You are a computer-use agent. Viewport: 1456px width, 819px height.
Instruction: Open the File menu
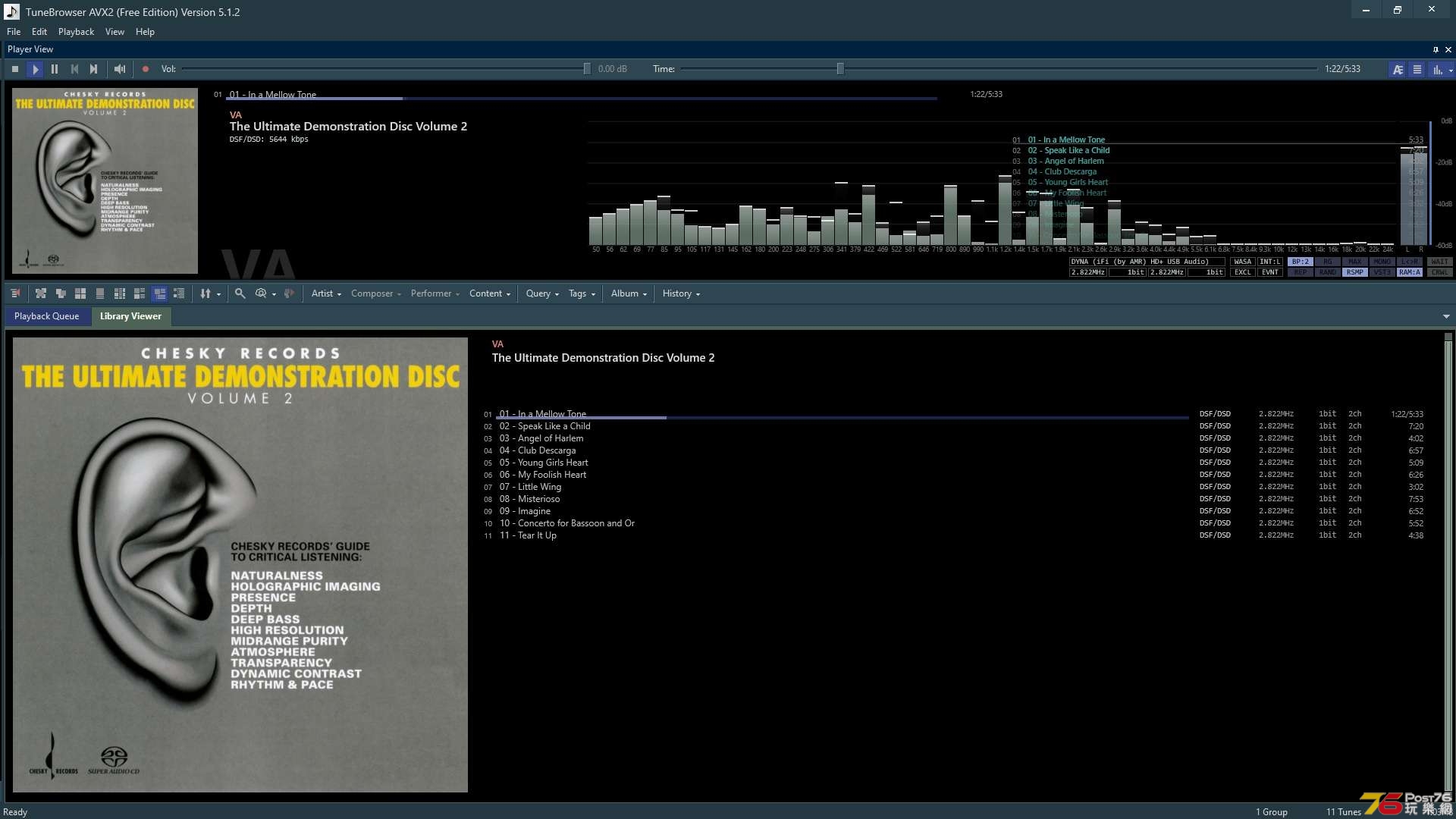pos(14,32)
